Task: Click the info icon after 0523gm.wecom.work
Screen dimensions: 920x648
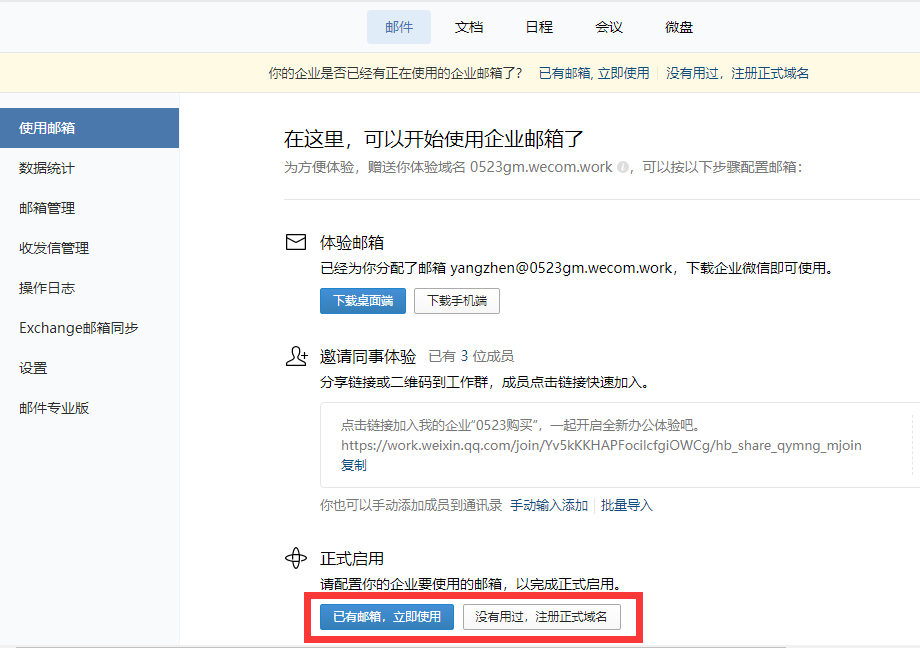Action: click(624, 168)
